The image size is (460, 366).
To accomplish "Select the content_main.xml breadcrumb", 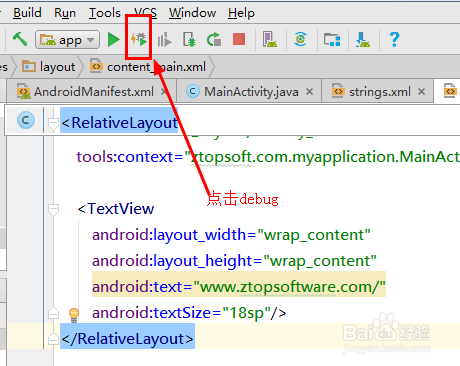I will (148, 67).
